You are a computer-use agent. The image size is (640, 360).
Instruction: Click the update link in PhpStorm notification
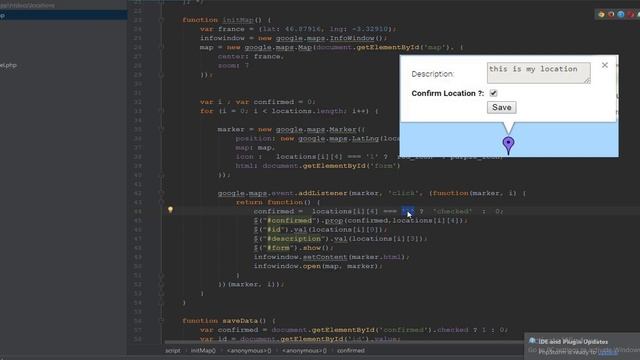coord(607,353)
